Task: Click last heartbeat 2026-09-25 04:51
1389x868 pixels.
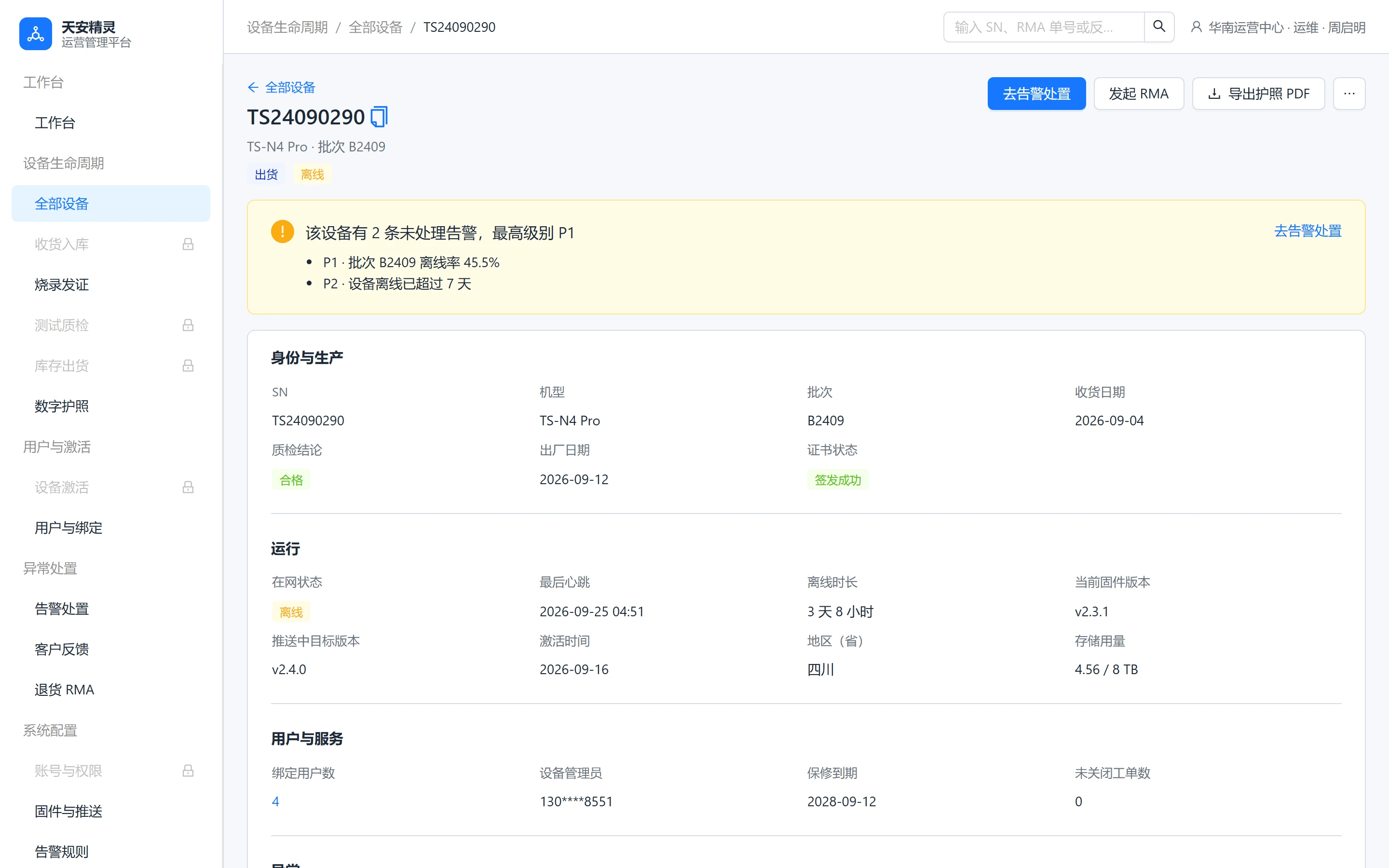Action: point(592,611)
